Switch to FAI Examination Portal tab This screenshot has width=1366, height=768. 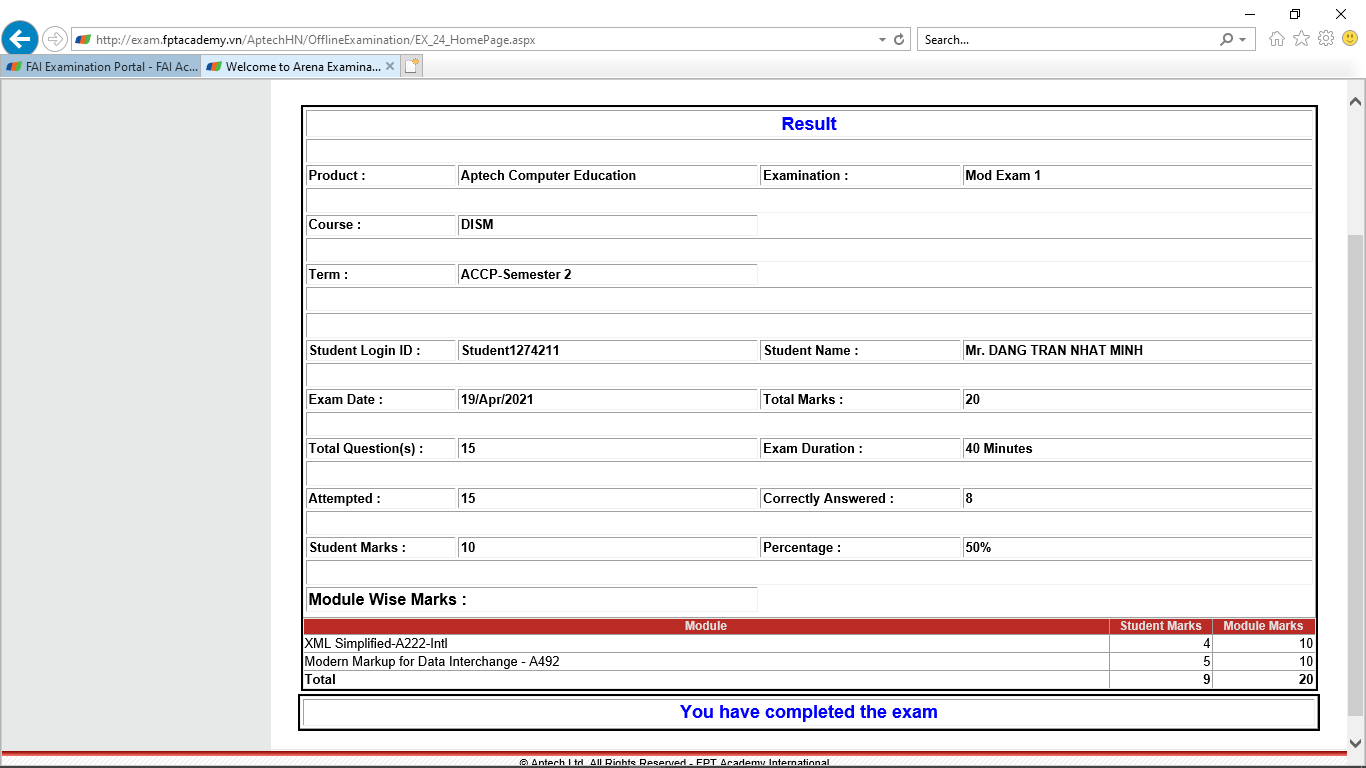(x=101, y=67)
